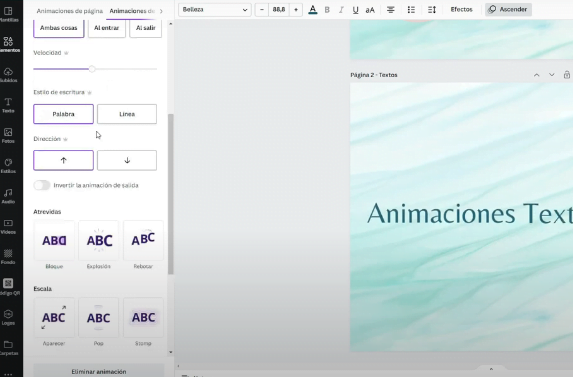The image size is (573, 377).
Task: Apply the Bloque text animation
Action: point(54,240)
